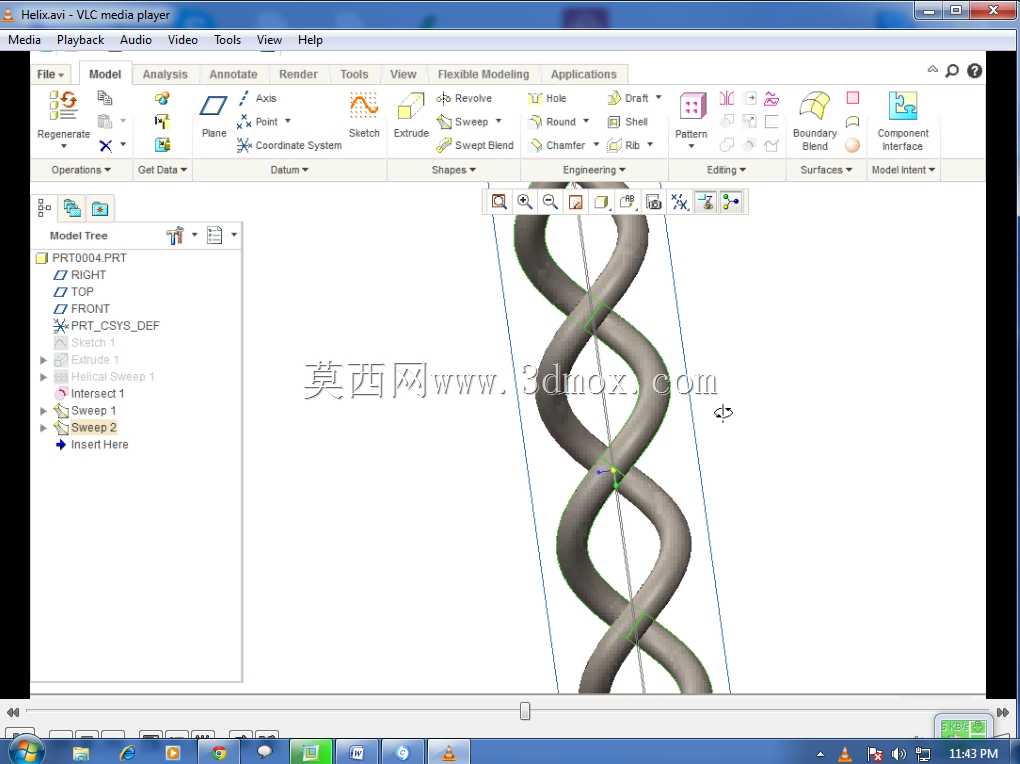Expand the Sweep 1 tree node

pyautogui.click(x=44, y=411)
